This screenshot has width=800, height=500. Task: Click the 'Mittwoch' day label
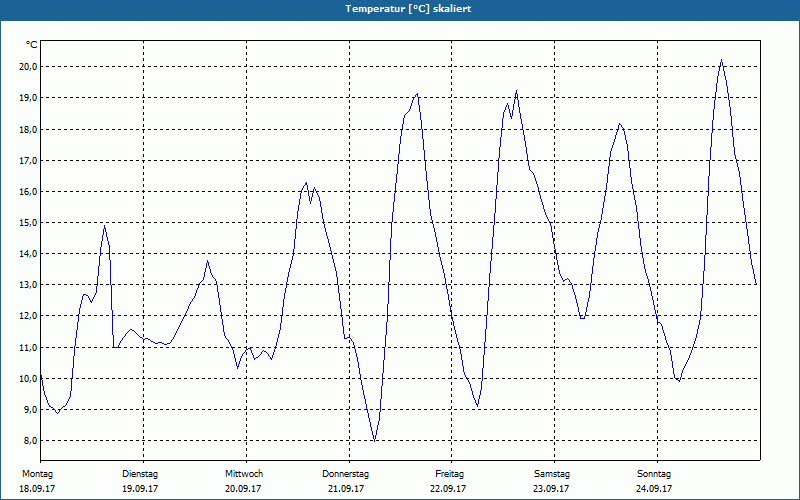tap(244, 474)
